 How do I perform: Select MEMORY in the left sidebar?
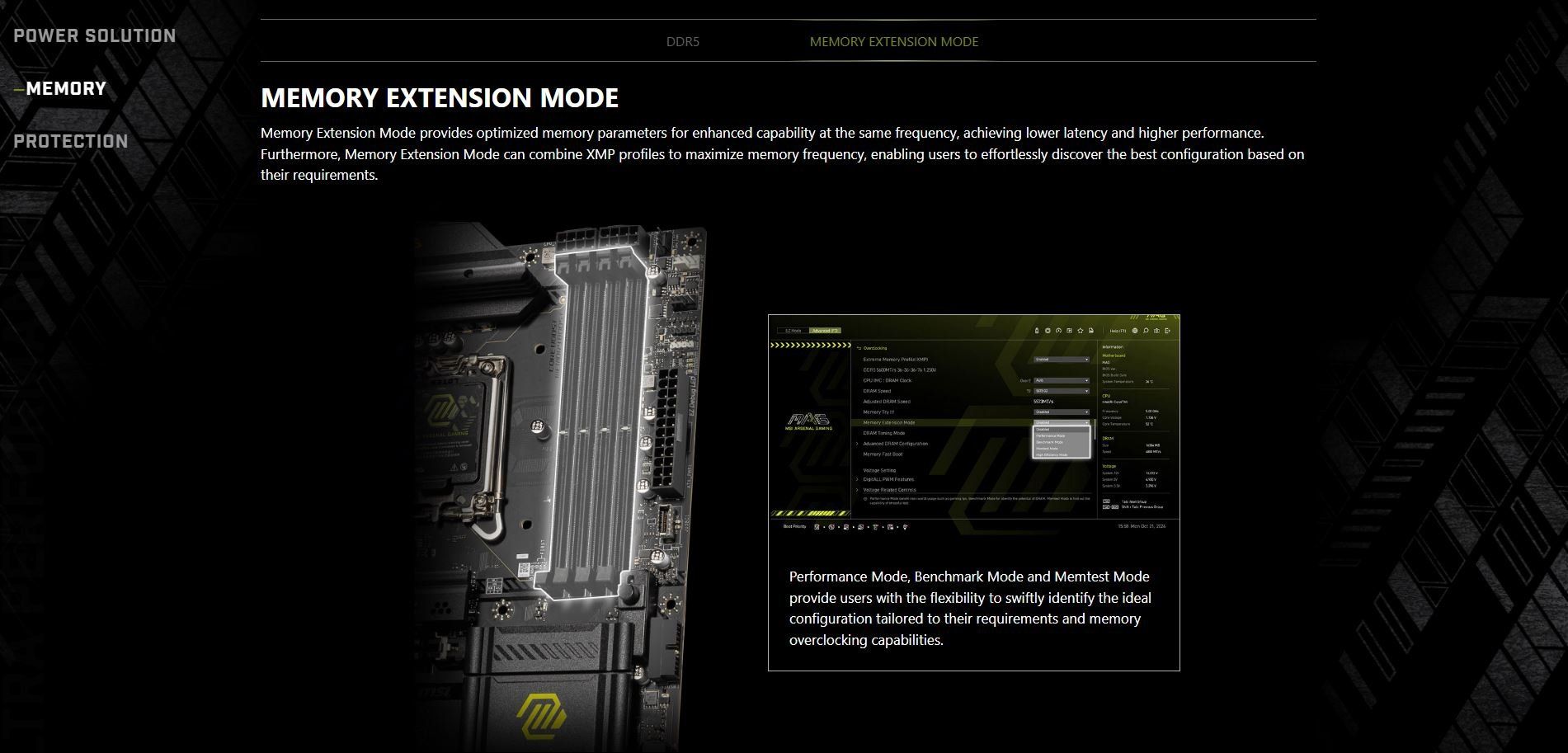[66, 88]
